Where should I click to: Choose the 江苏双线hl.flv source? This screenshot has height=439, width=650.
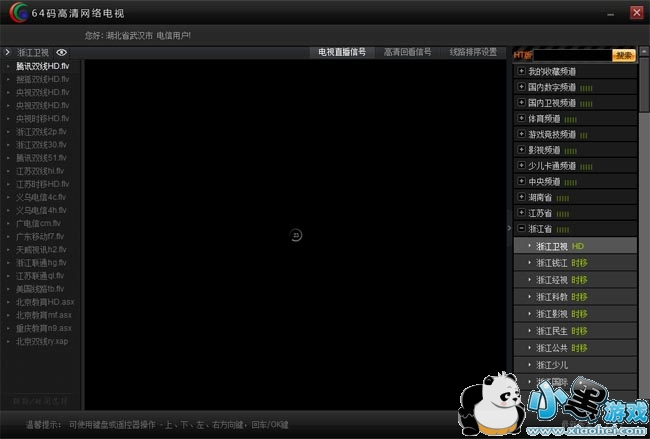coord(40,171)
